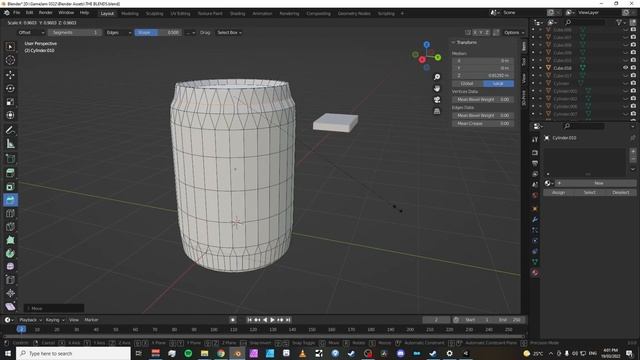Screen dimensions: 640x360
Task: Open the Offset width type dropdown
Action: pos(31,32)
